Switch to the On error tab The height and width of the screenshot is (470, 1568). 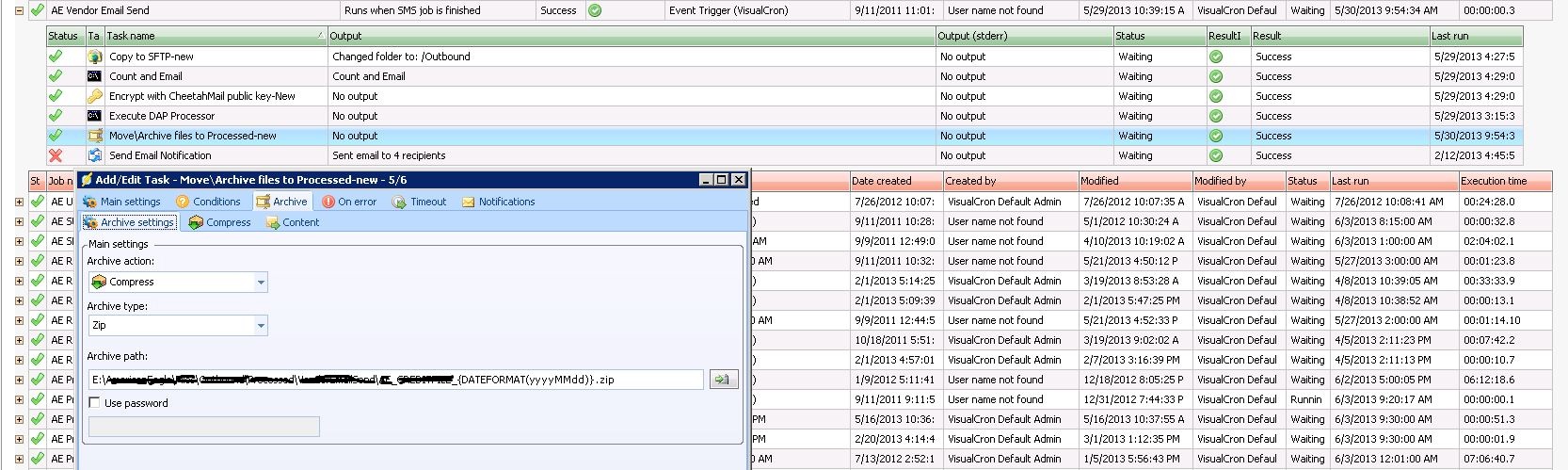349,202
